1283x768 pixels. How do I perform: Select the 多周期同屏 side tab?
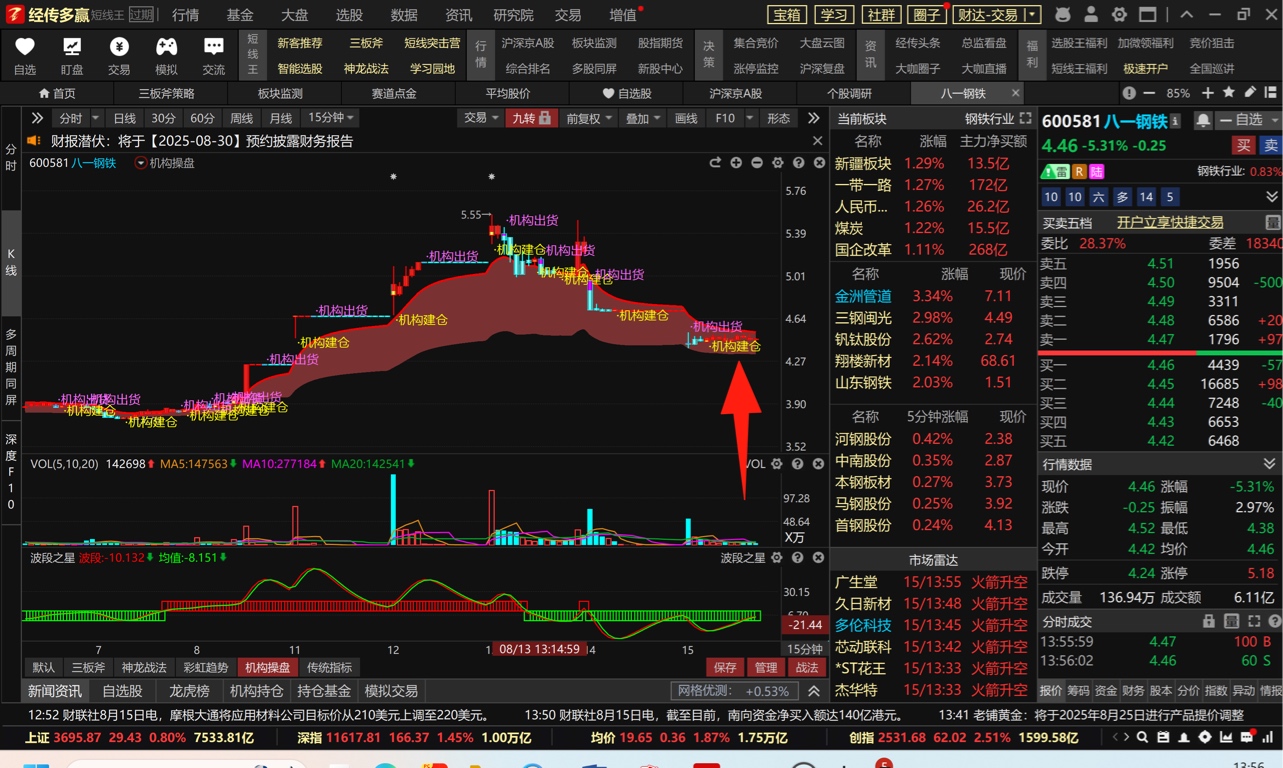[x=11, y=367]
